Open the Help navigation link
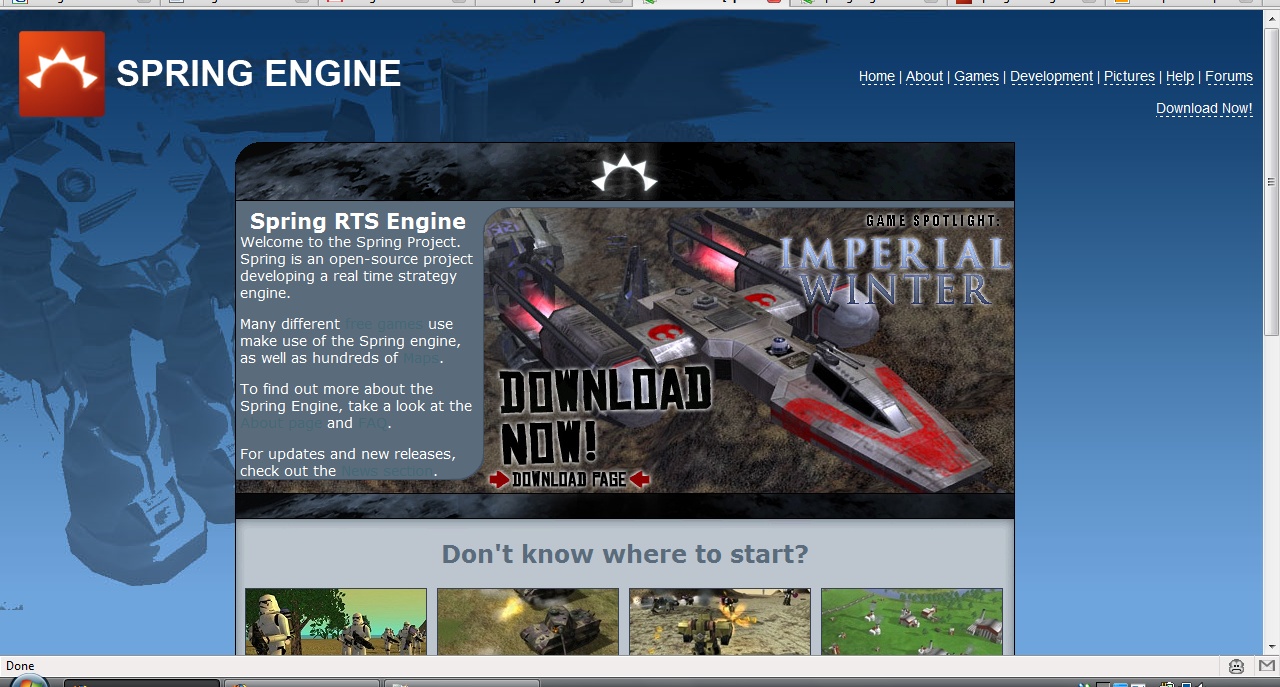 tap(1180, 77)
